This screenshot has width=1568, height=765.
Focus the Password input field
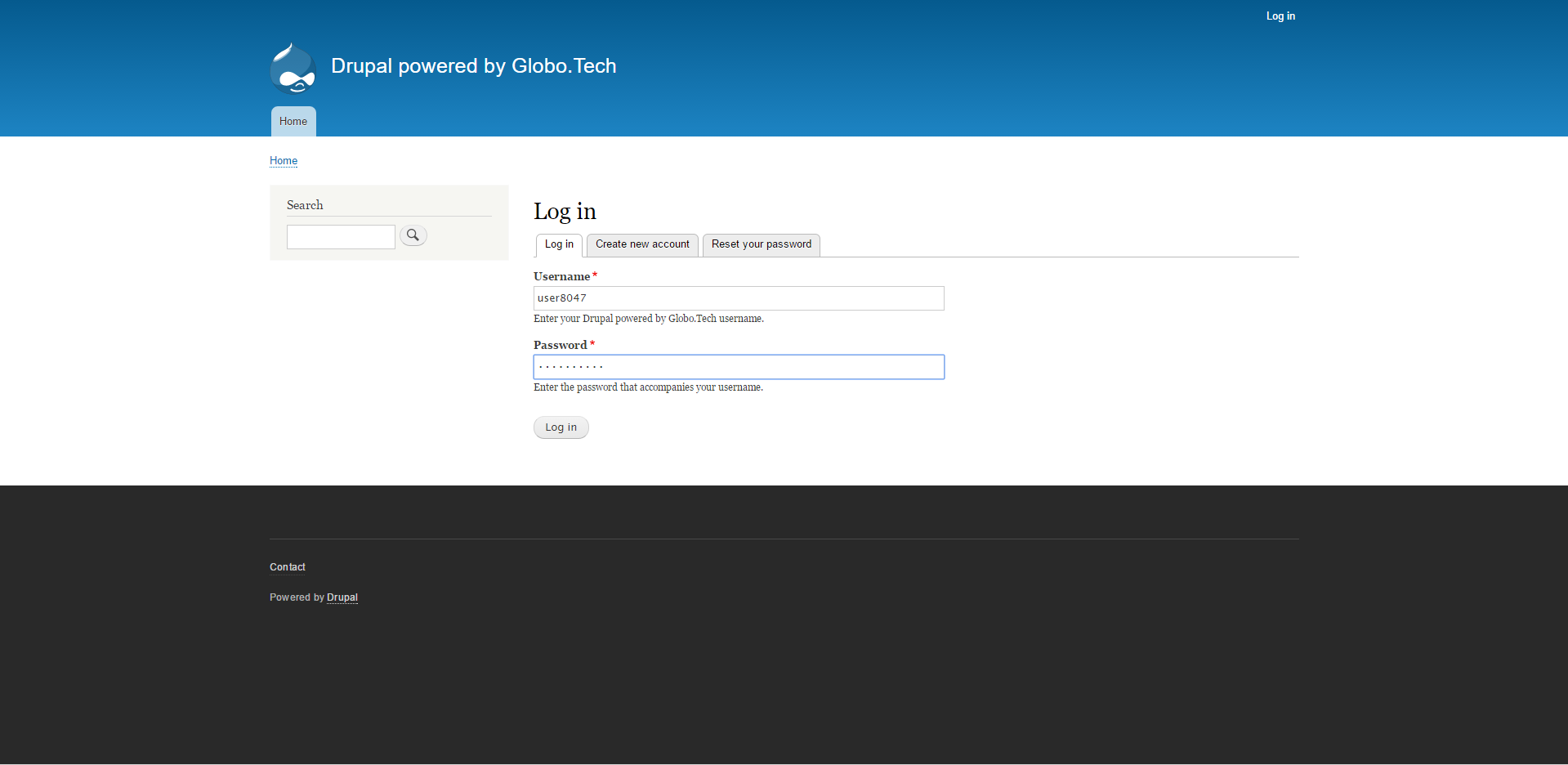739,367
